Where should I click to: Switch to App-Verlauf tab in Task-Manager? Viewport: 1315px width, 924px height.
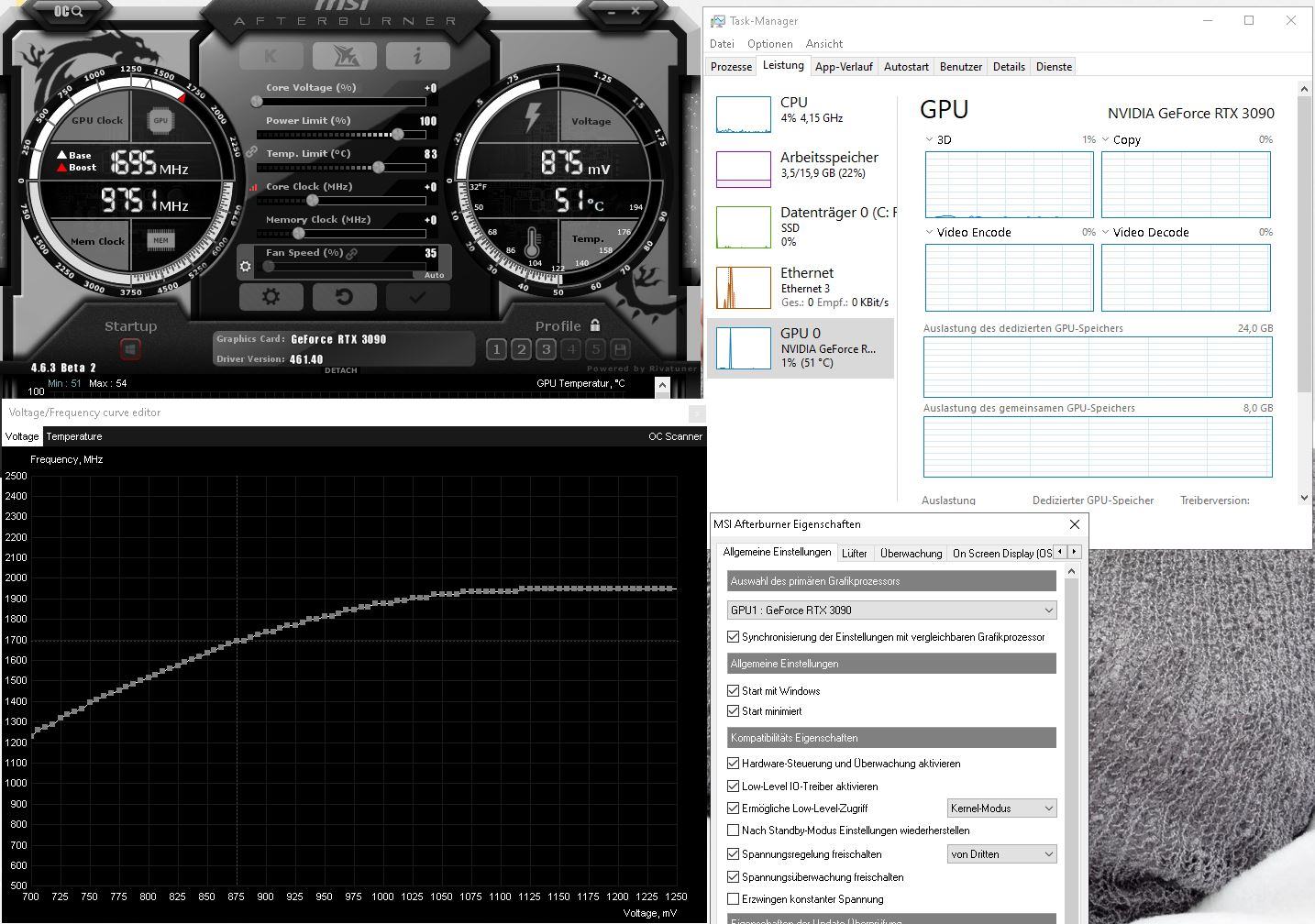(844, 67)
